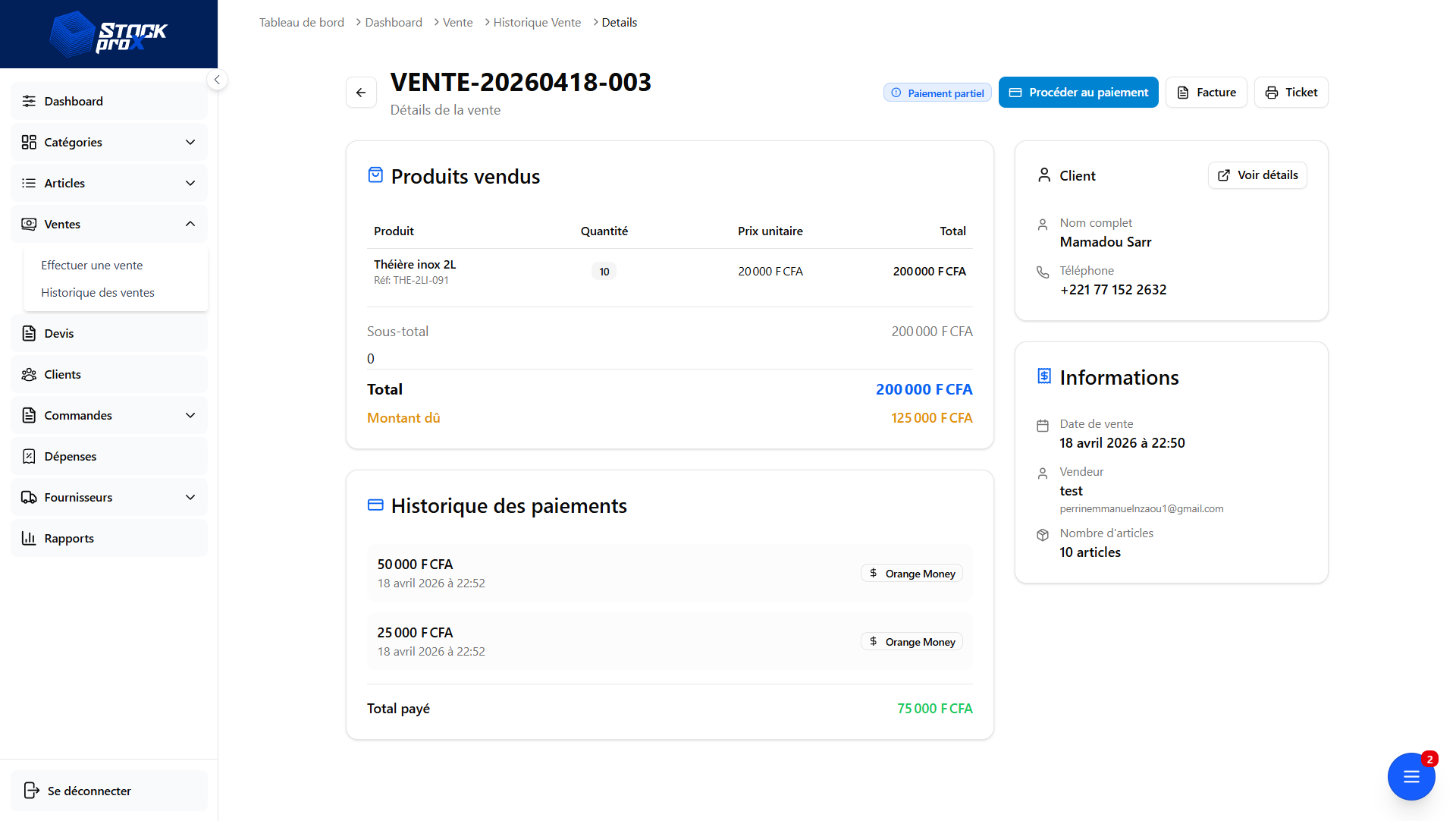Click the logout door icon
This screenshot has height=821, width=1456.
pos(31,791)
